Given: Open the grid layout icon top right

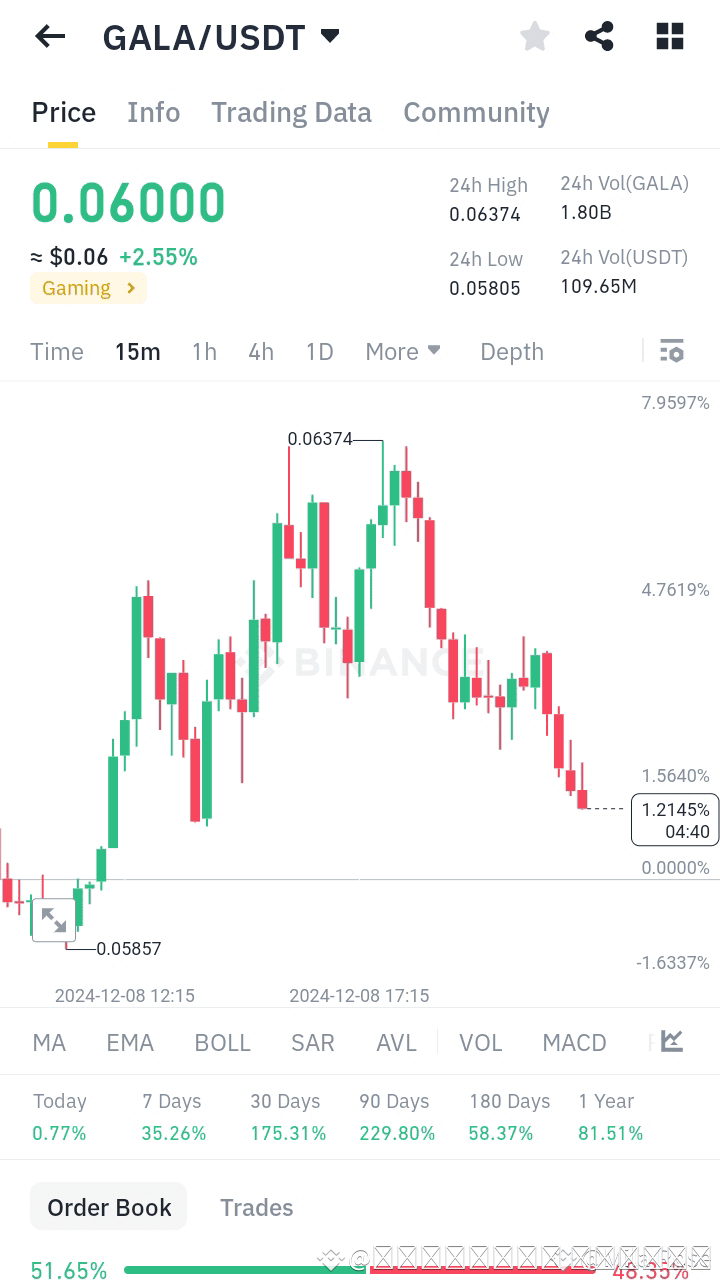Looking at the screenshot, I should coord(668,36).
